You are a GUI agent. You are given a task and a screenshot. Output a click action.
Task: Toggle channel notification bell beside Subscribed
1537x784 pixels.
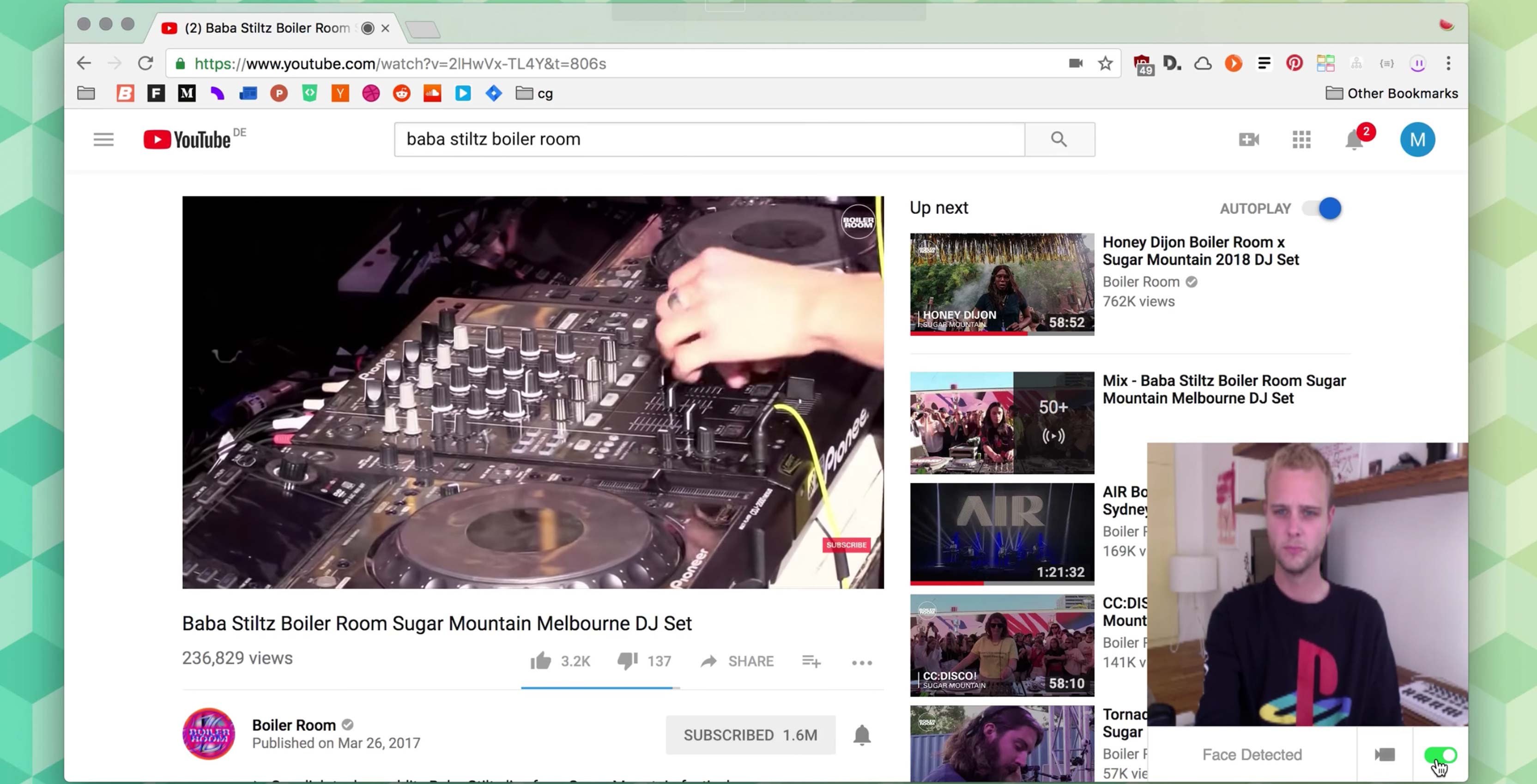(862, 735)
